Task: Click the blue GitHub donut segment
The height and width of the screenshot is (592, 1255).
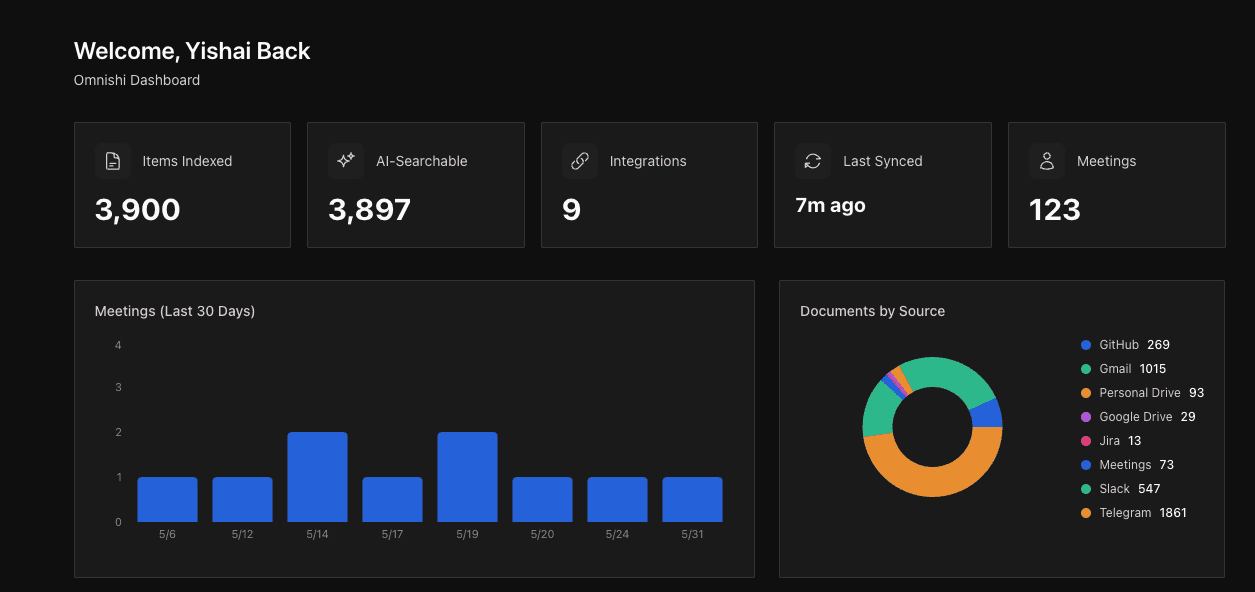Action: point(986,413)
